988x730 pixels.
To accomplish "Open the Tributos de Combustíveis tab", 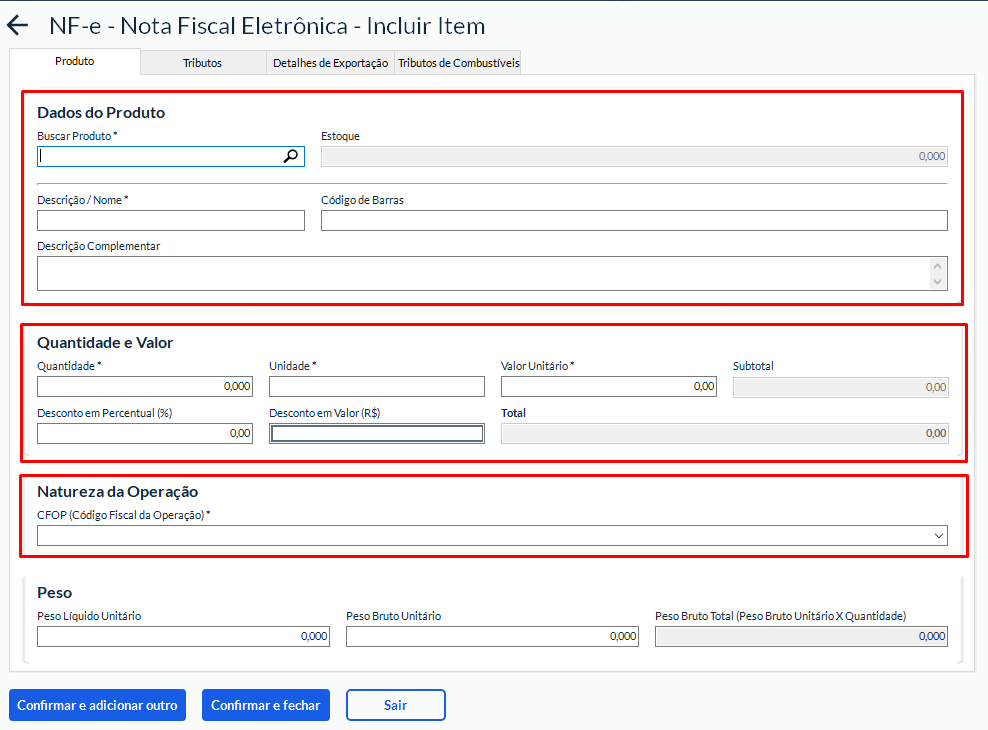I will (x=458, y=62).
